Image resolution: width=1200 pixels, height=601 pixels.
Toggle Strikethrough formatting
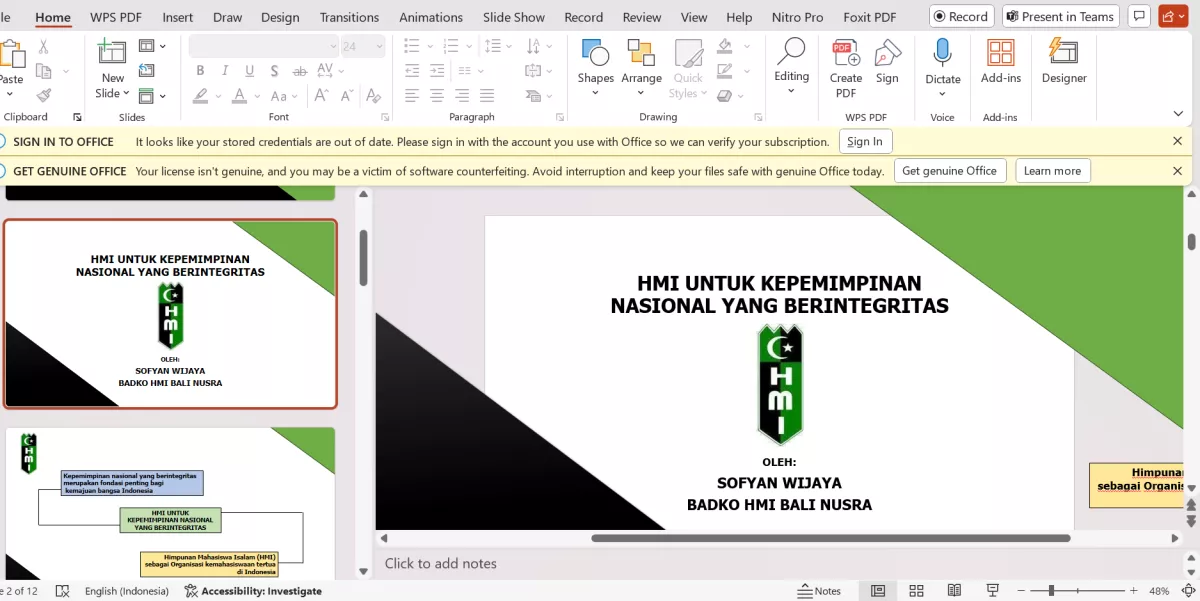[297, 70]
